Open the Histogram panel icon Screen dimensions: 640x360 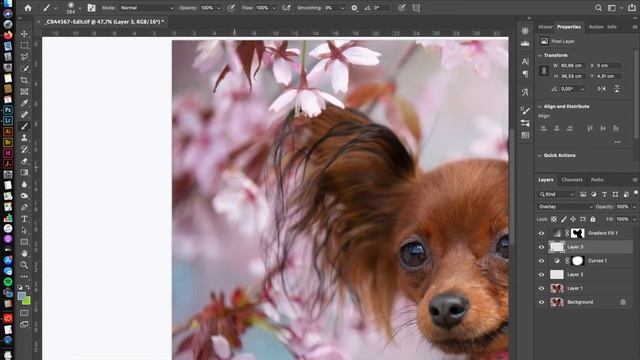click(525, 43)
